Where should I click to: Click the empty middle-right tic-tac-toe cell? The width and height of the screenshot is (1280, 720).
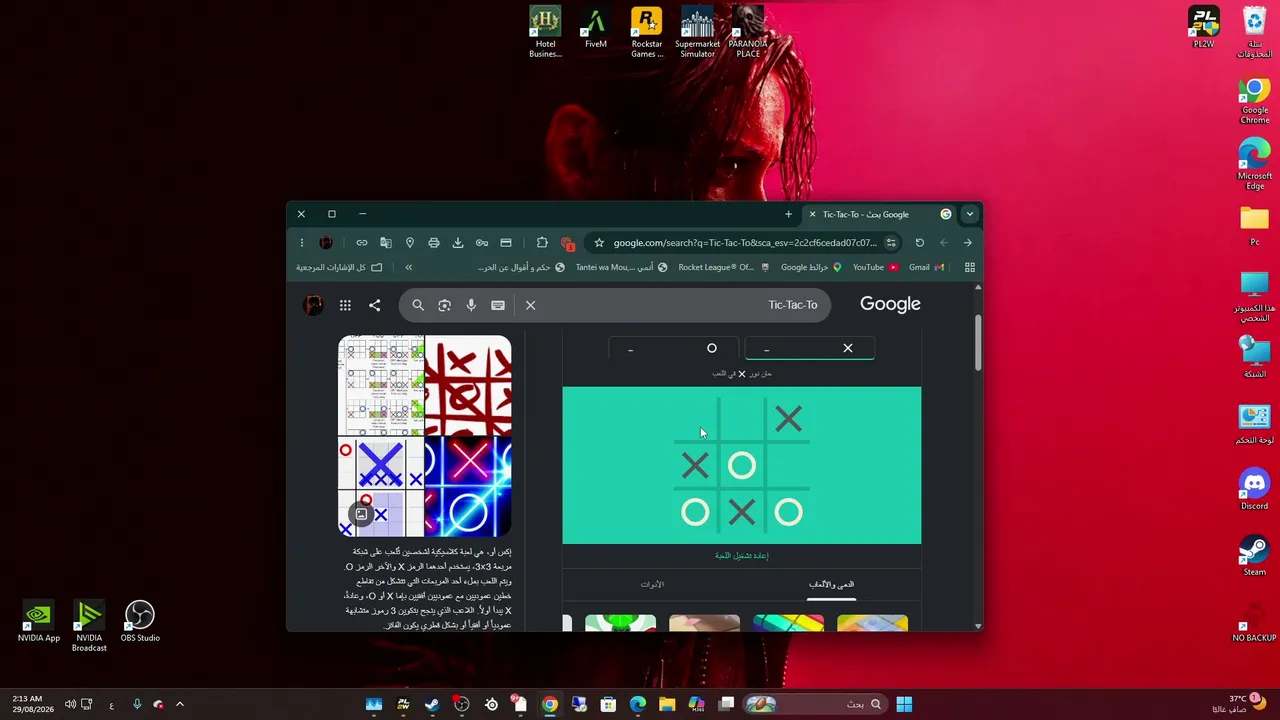(788, 465)
